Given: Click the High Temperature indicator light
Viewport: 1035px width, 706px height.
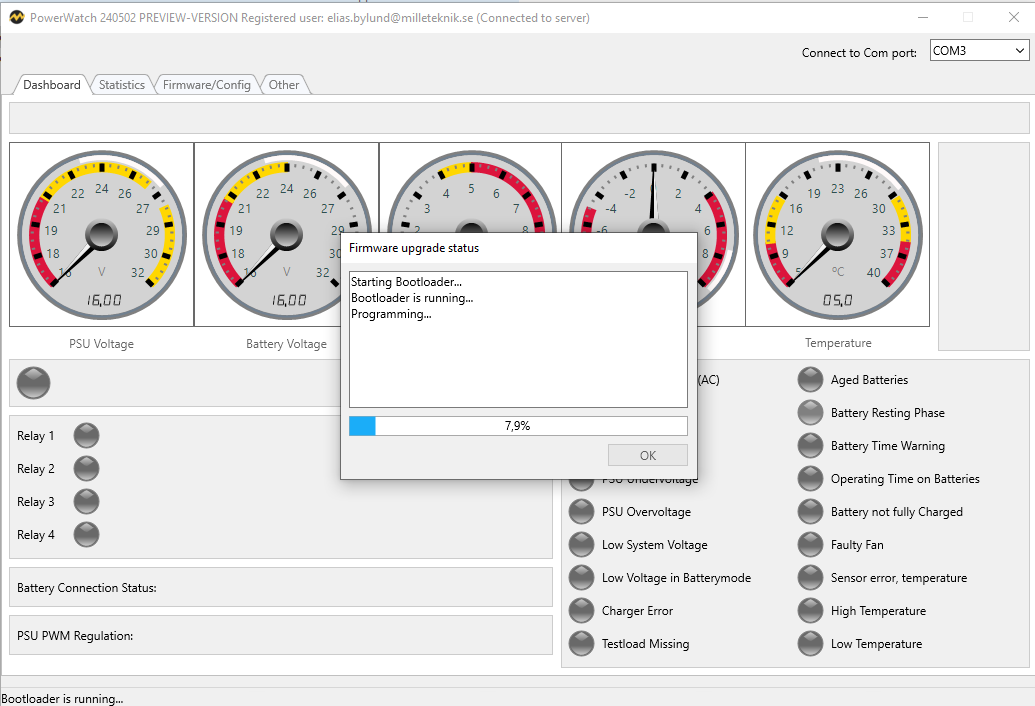Looking at the screenshot, I should 810,610.
